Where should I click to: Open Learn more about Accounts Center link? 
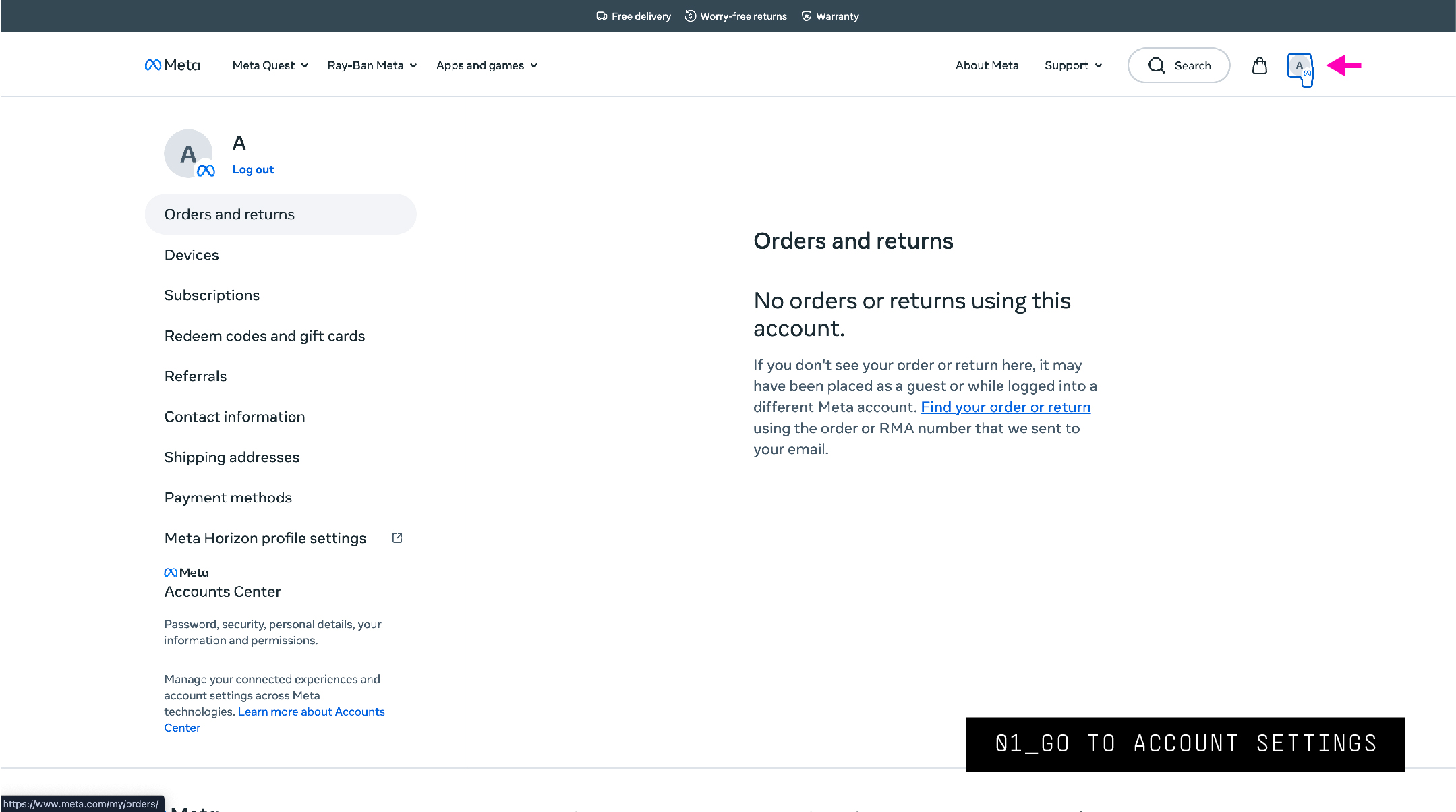tap(274, 720)
